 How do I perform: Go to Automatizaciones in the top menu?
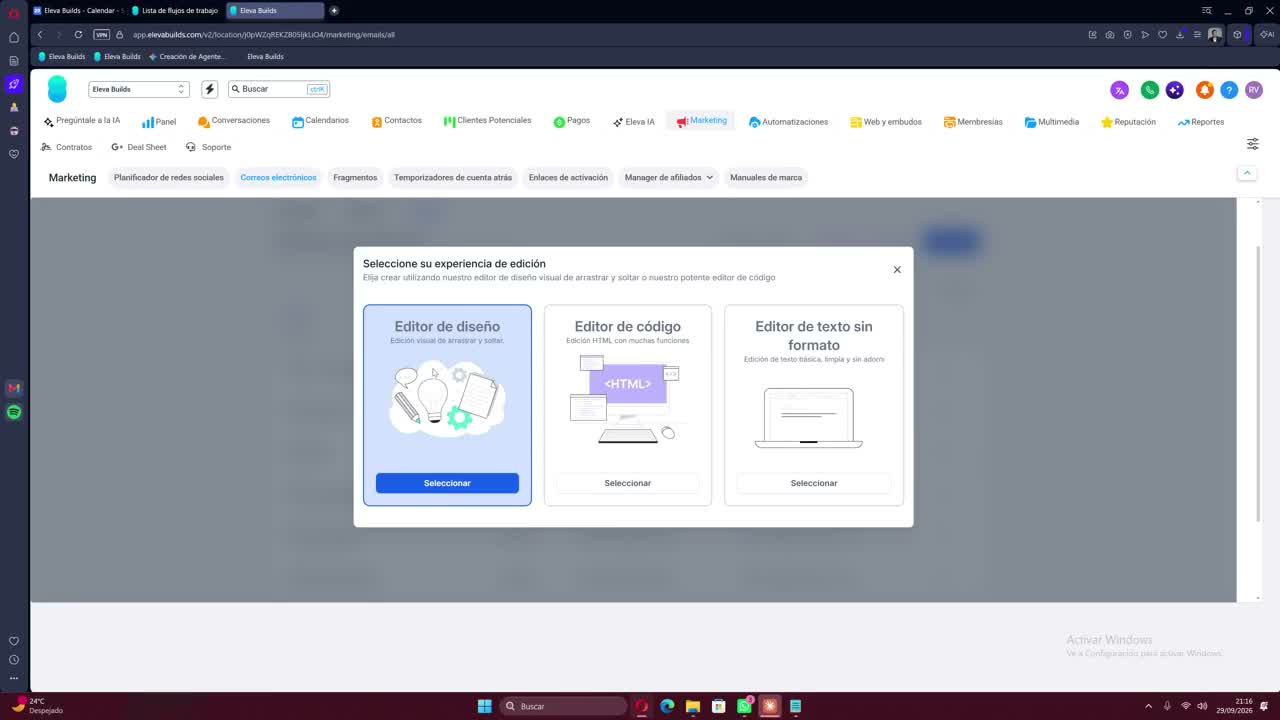tap(788, 122)
